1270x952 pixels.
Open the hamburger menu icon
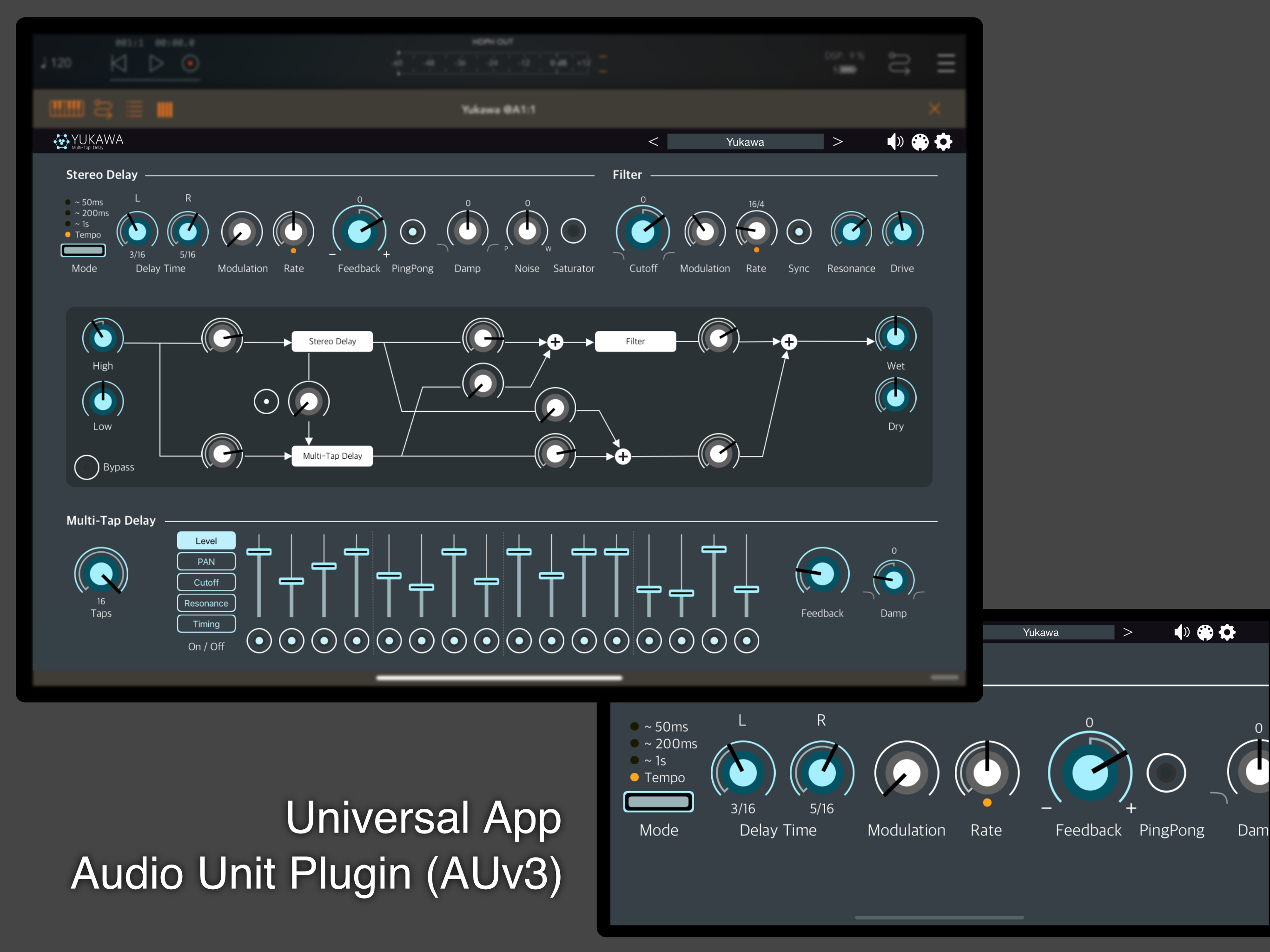pos(946,63)
